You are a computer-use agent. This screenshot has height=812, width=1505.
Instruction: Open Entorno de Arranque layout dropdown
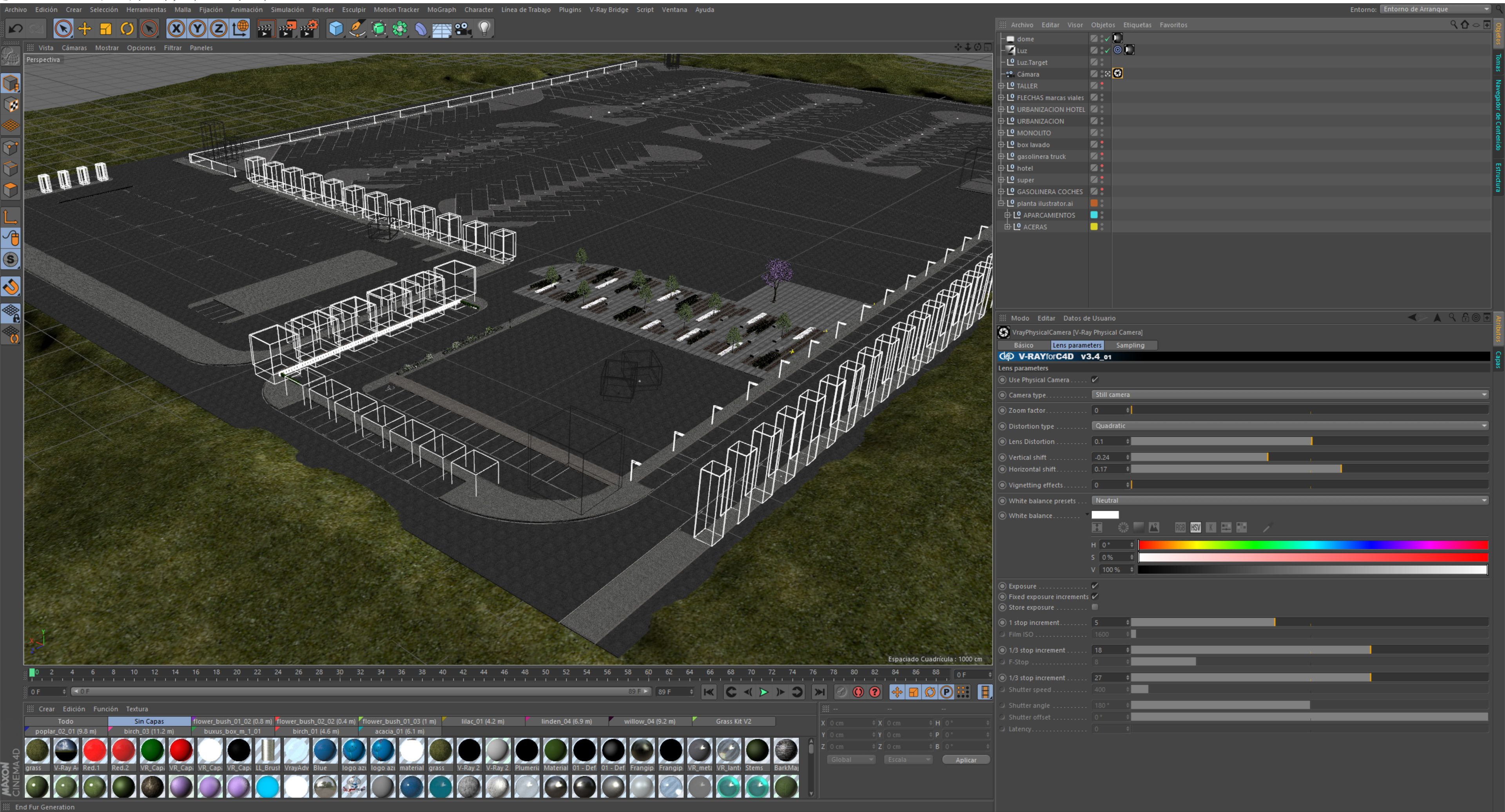pos(1436,9)
